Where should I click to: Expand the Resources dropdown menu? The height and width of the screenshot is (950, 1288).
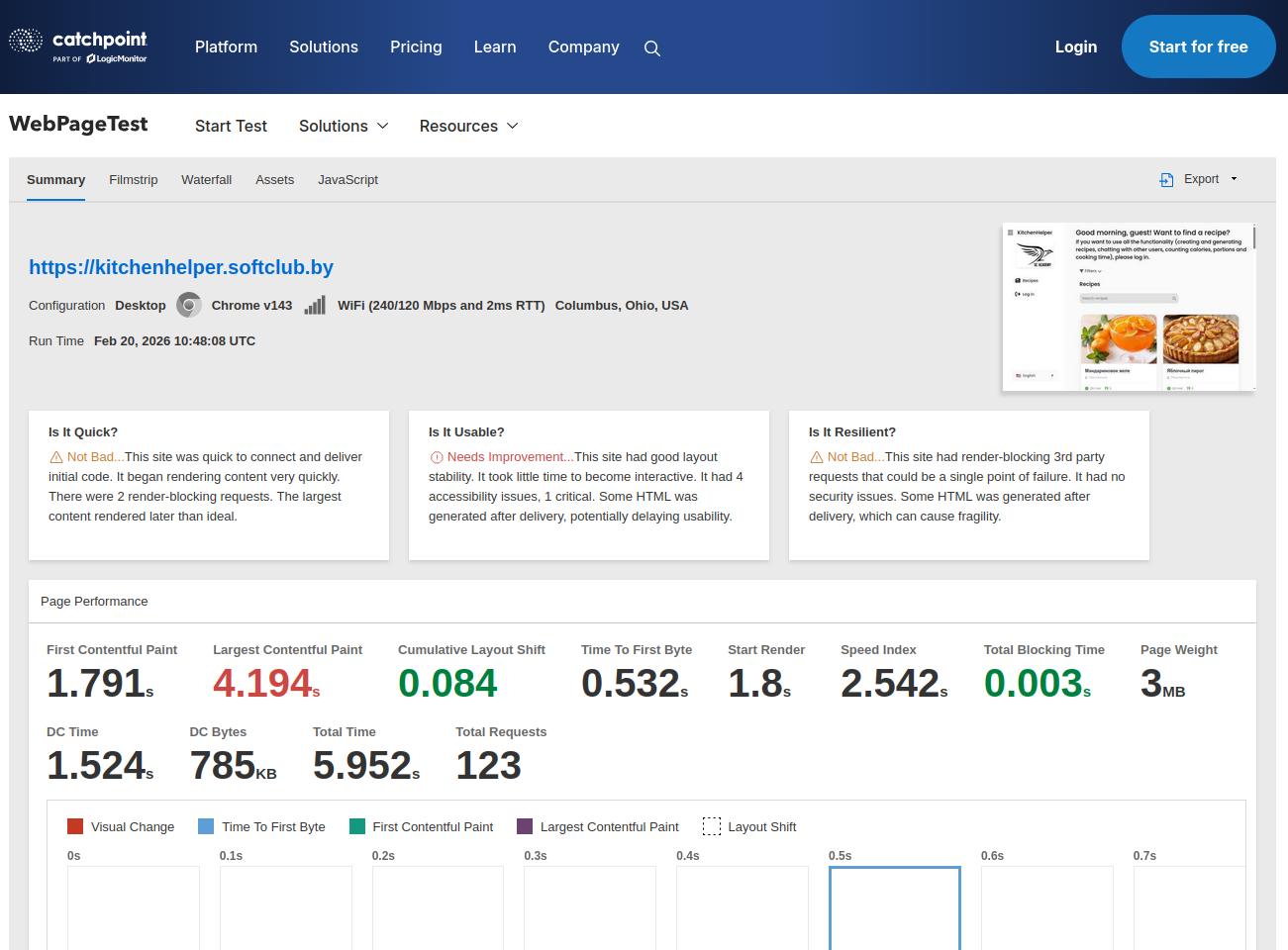click(x=468, y=126)
